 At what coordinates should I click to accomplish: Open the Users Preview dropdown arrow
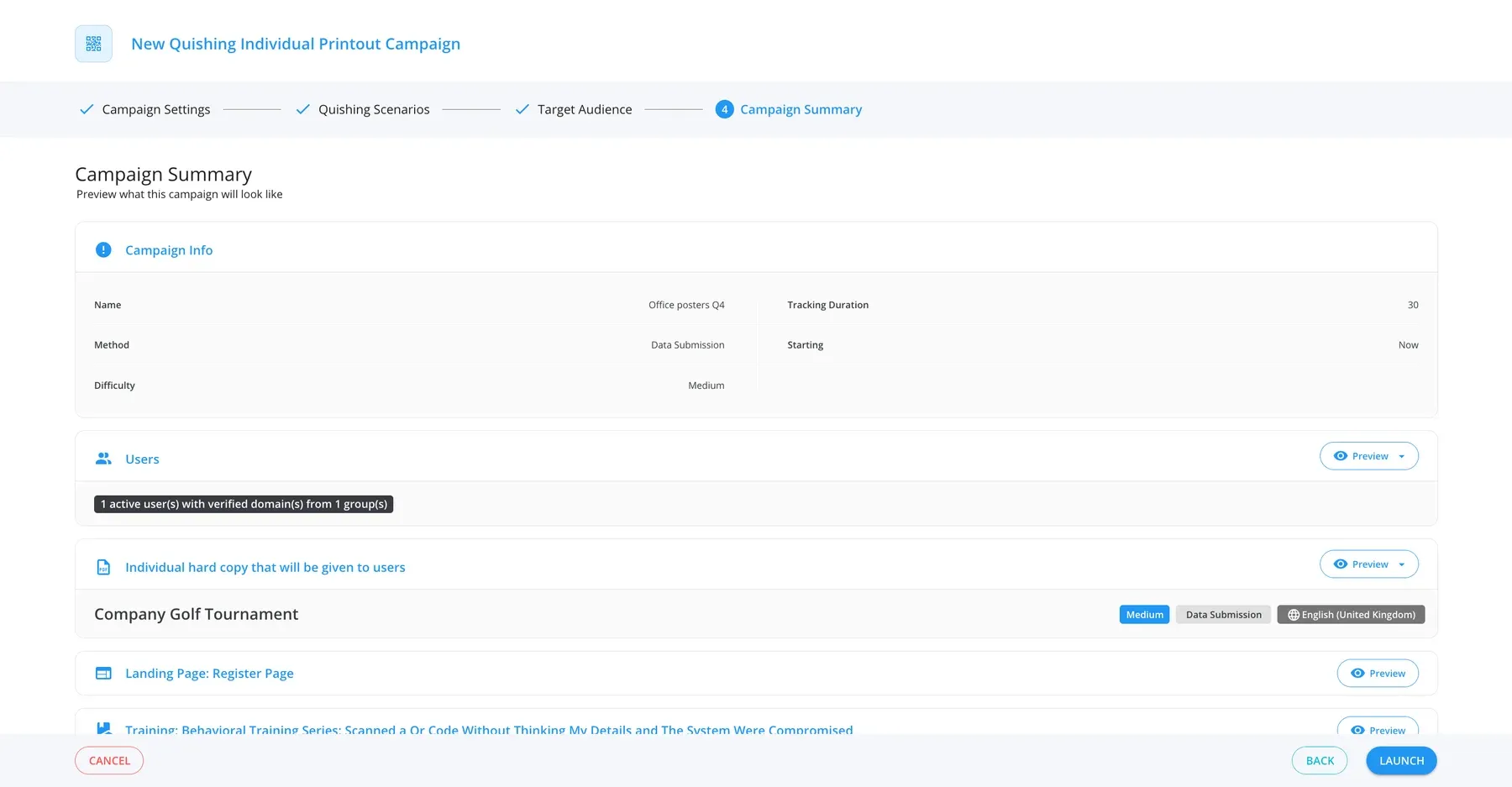[x=1401, y=457]
